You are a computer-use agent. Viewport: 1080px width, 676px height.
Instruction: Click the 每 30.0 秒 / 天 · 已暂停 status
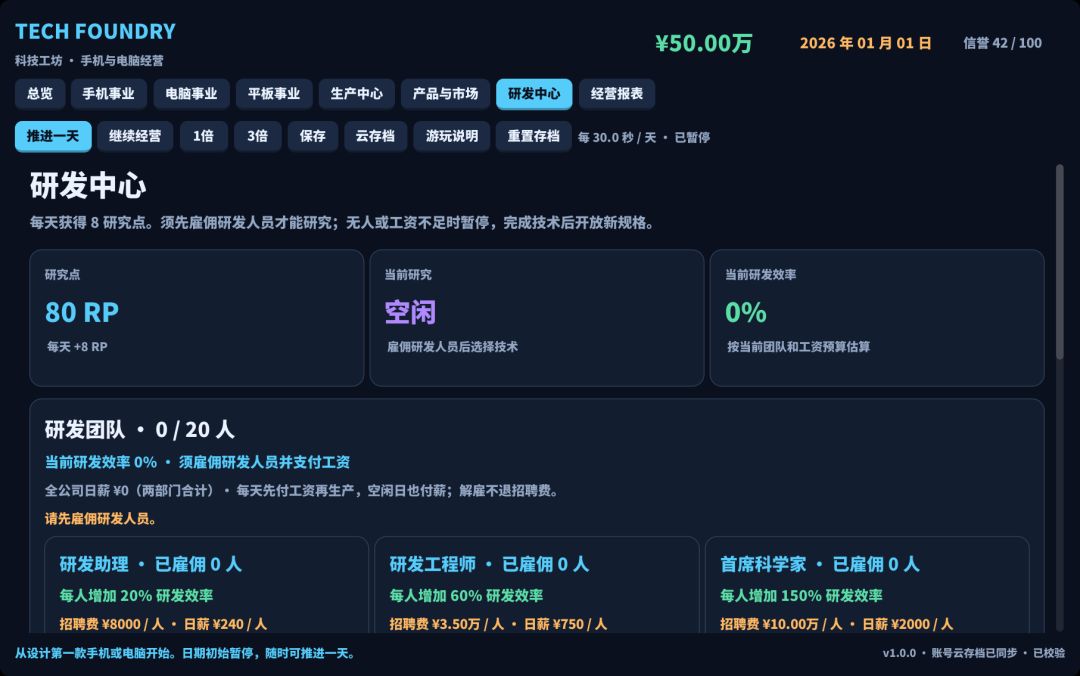click(644, 137)
